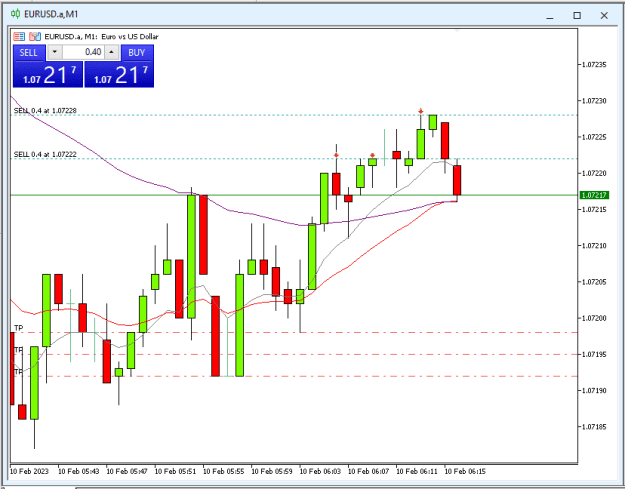Maximize the EURUSD.a,M1 chart window
Screen dimensions: 625x489
pyautogui.click(x=577, y=16)
